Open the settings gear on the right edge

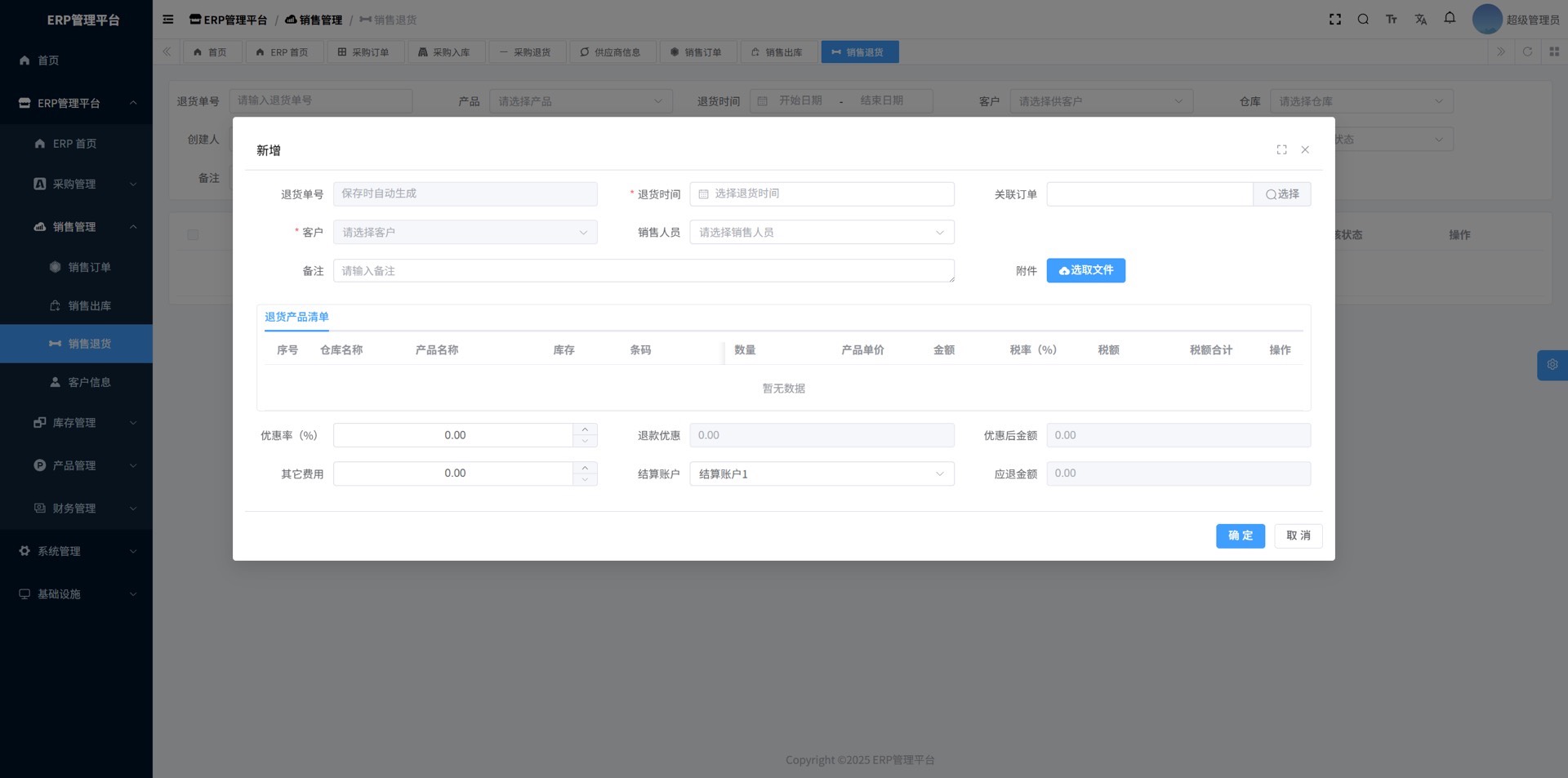tap(1552, 365)
